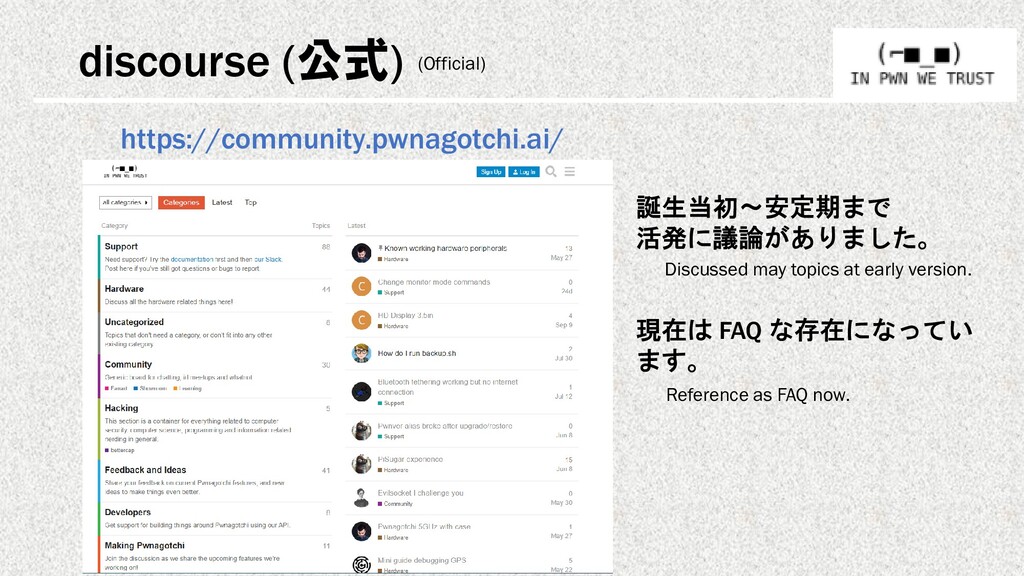The image size is (1024, 576).
Task: Open avatar beside Mini guide debugging GPS
Action: pyautogui.click(x=361, y=564)
